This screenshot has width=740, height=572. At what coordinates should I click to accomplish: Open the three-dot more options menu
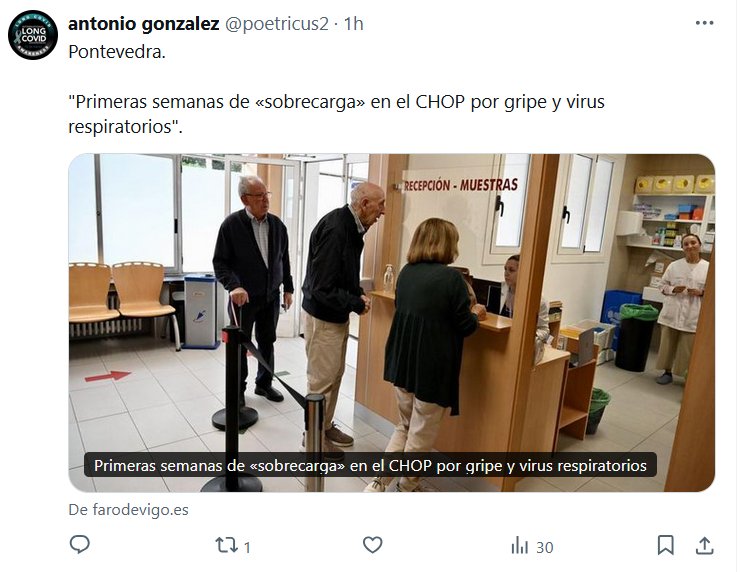705,23
